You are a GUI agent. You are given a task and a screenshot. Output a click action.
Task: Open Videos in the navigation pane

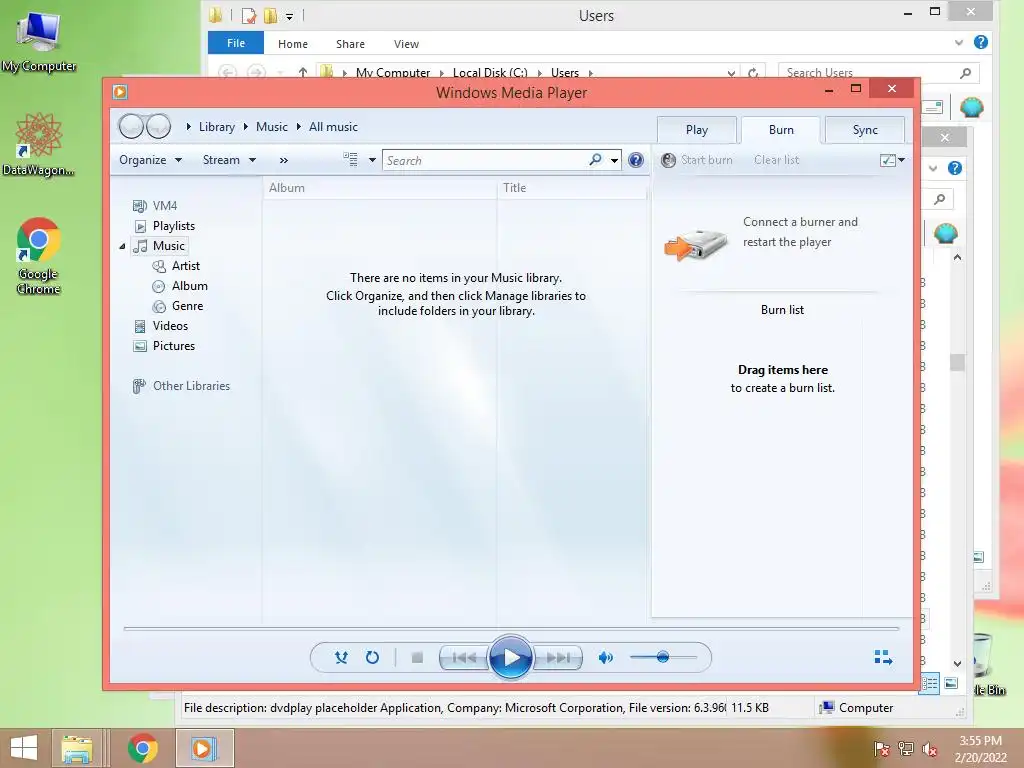pyautogui.click(x=161, y=326)
